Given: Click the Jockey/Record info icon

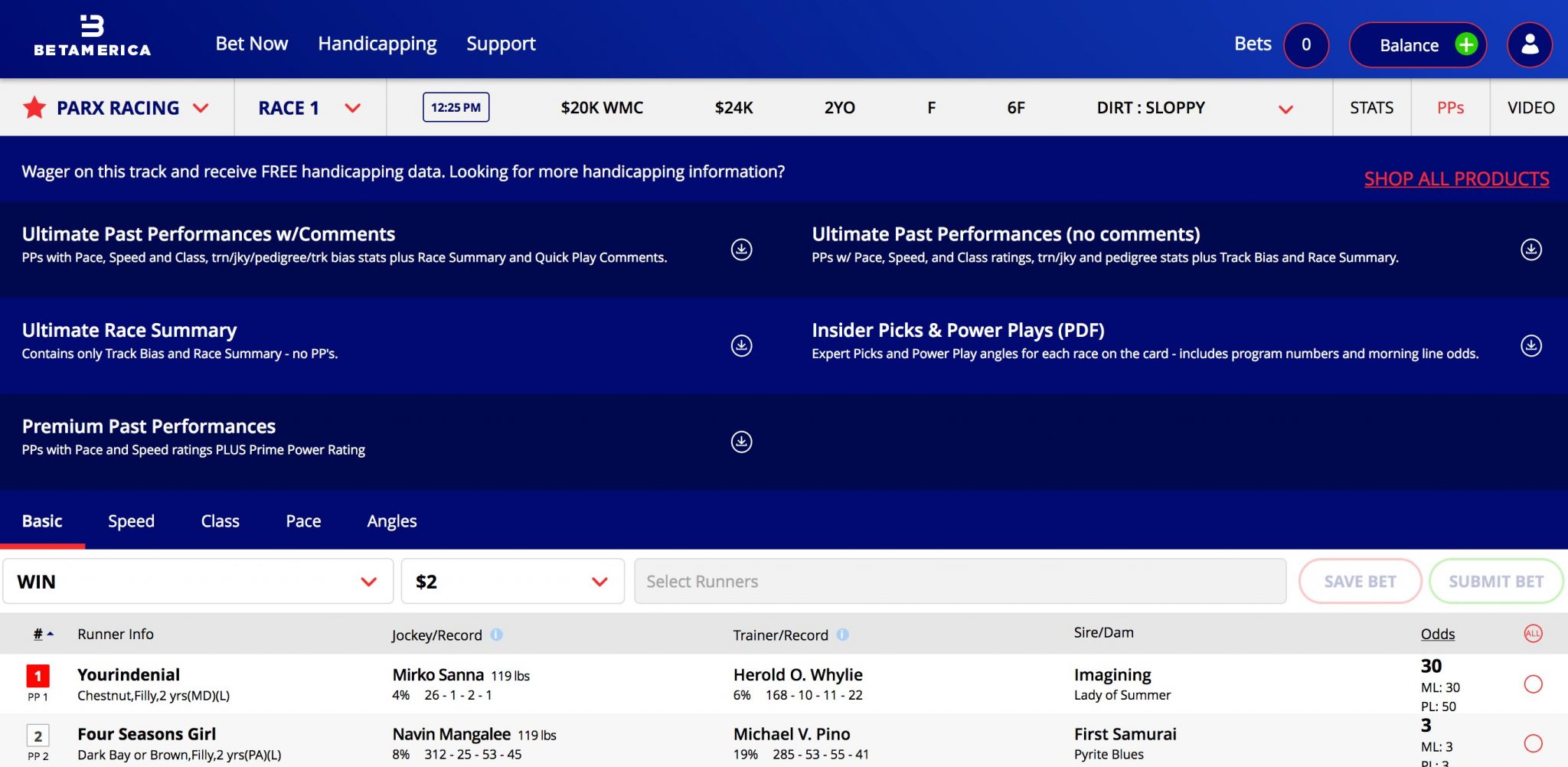Looking at the screenshot, I should click(496, 635).
